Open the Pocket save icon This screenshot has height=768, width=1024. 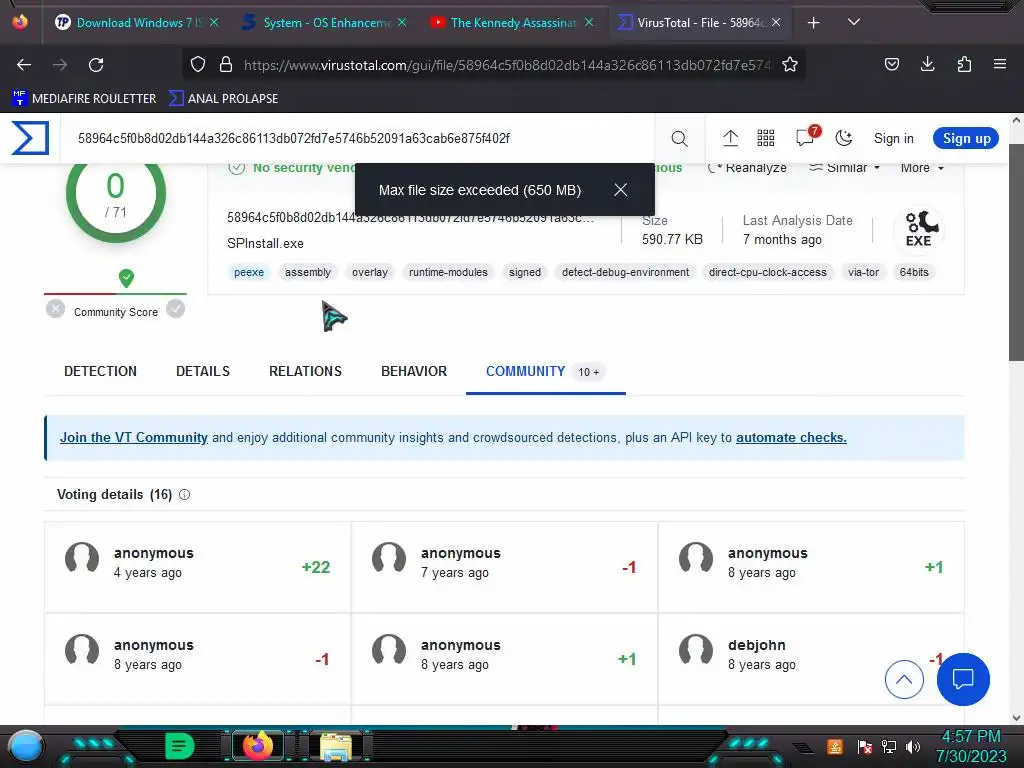click(x=891, y=64)
